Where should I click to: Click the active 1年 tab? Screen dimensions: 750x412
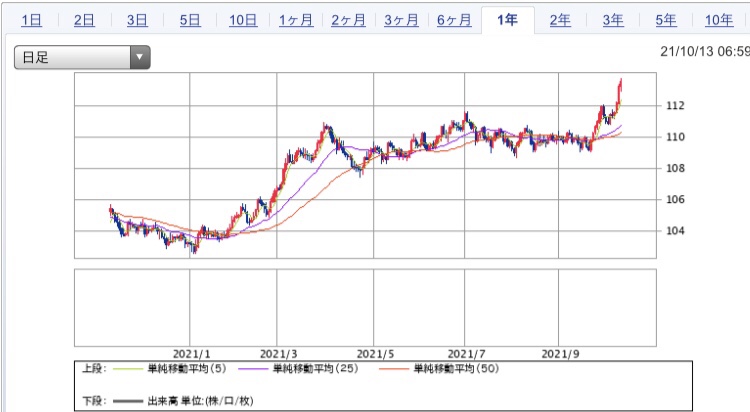coord(507,20)
